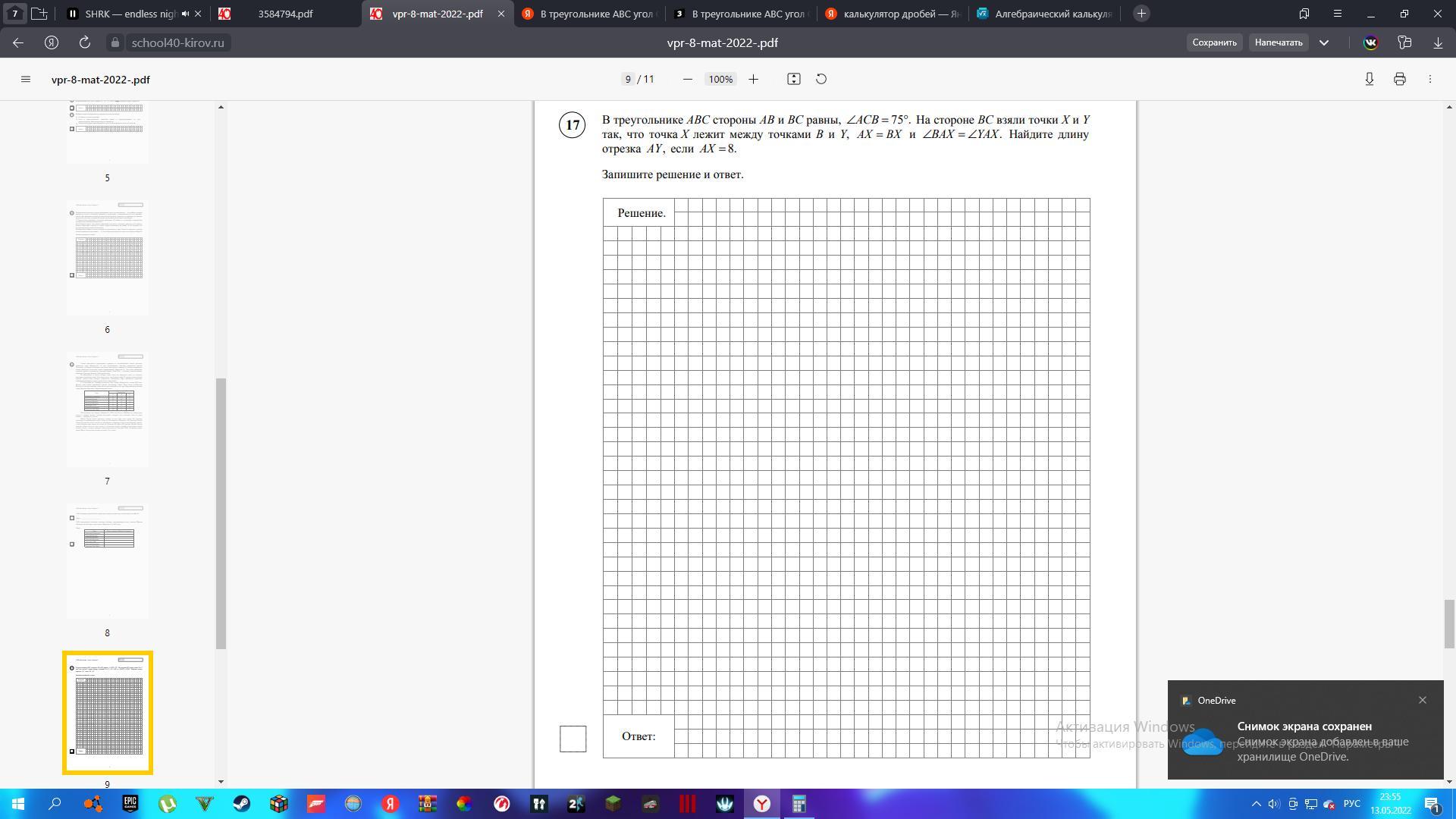Click the thumbnail panel vertical scrollbar
The image size is (1456, 819).
click(x=221, y=513)
